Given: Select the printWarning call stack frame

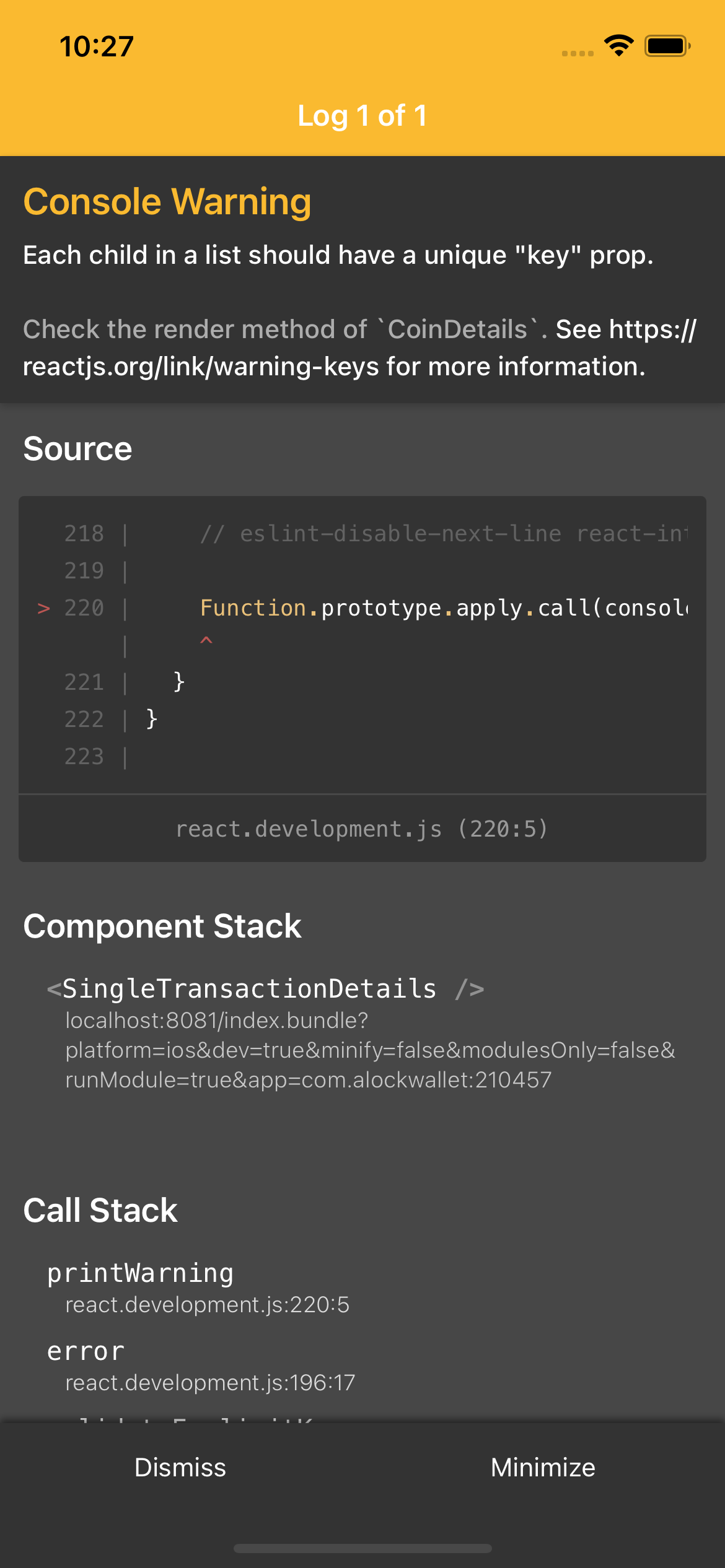Looking at the screenshot, I should (198, 1287).
